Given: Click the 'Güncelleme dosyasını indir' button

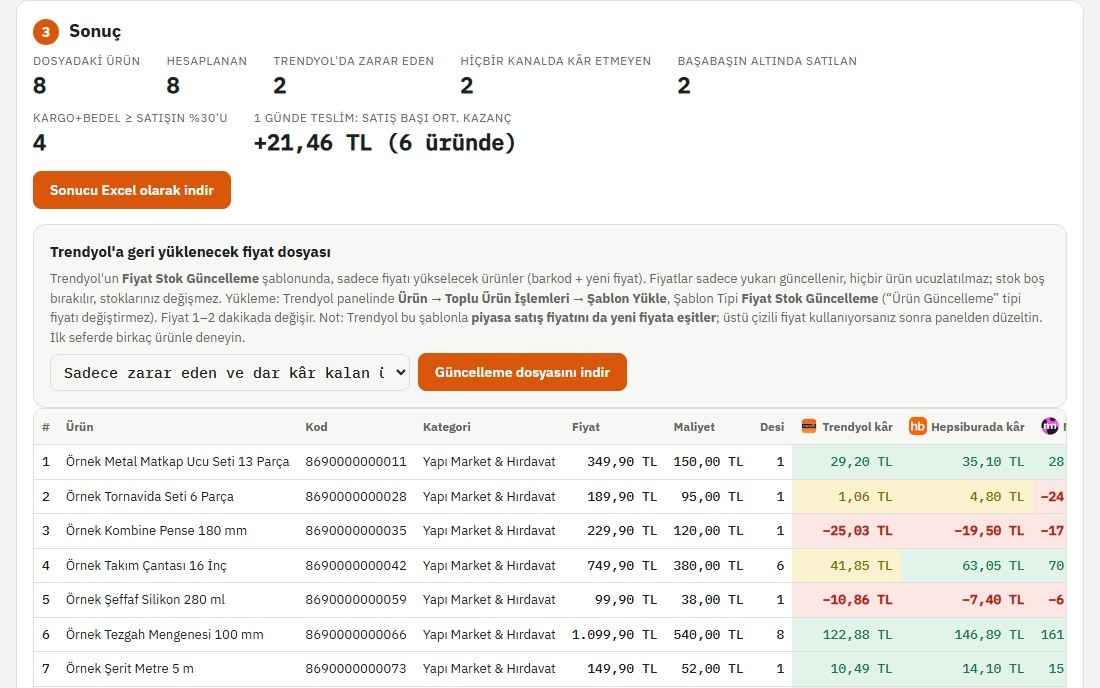Looking at the screenshot, I should (522, 372).
